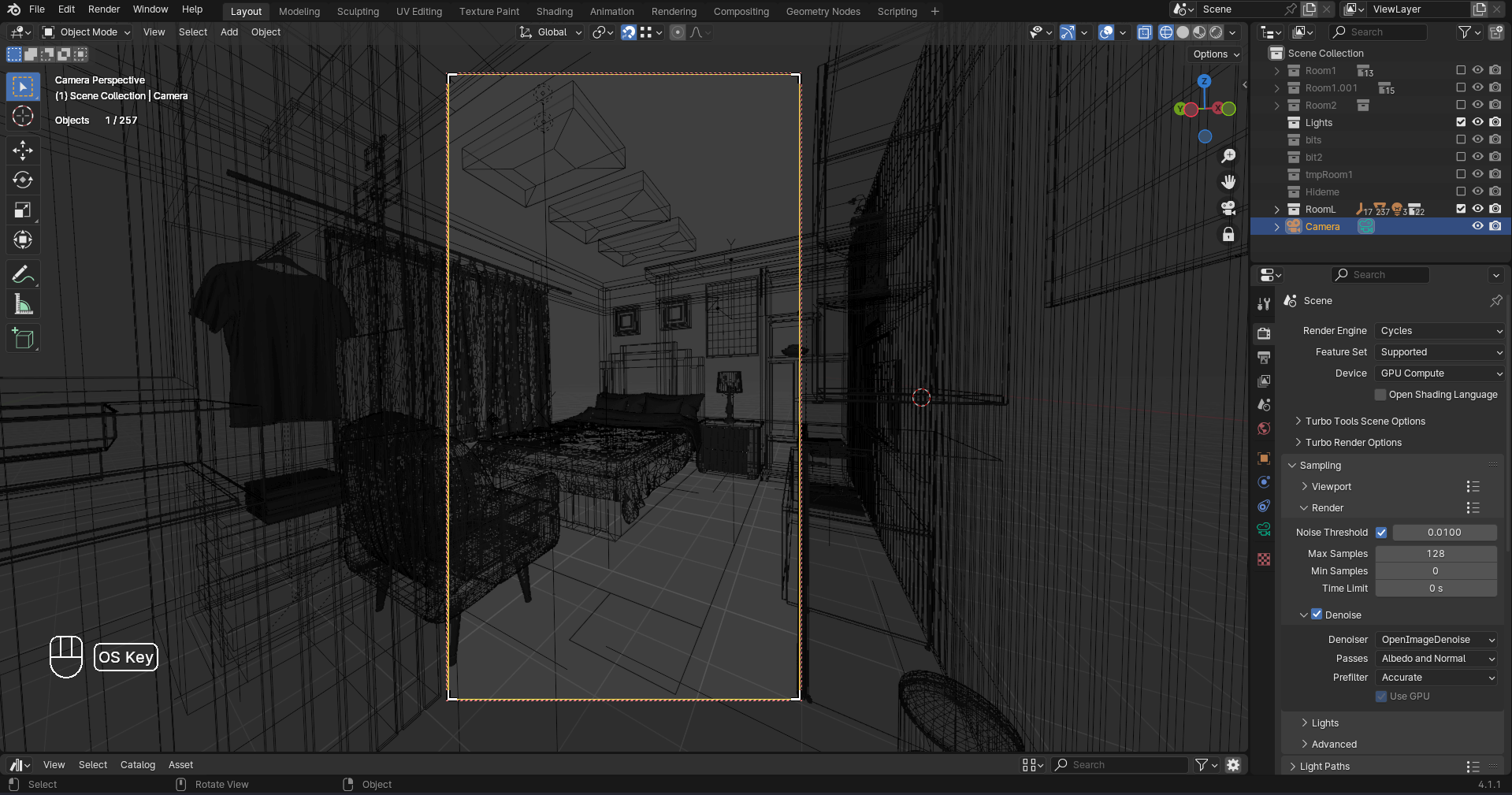Open the viewport Add menu
The image size is (1512, 795).
[229, 32]
